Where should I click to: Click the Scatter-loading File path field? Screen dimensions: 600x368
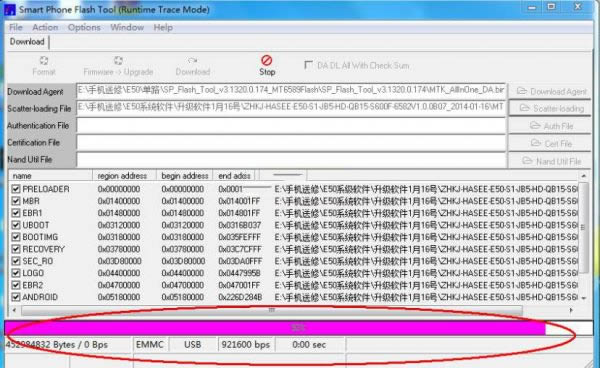click(x=291, y=108)
